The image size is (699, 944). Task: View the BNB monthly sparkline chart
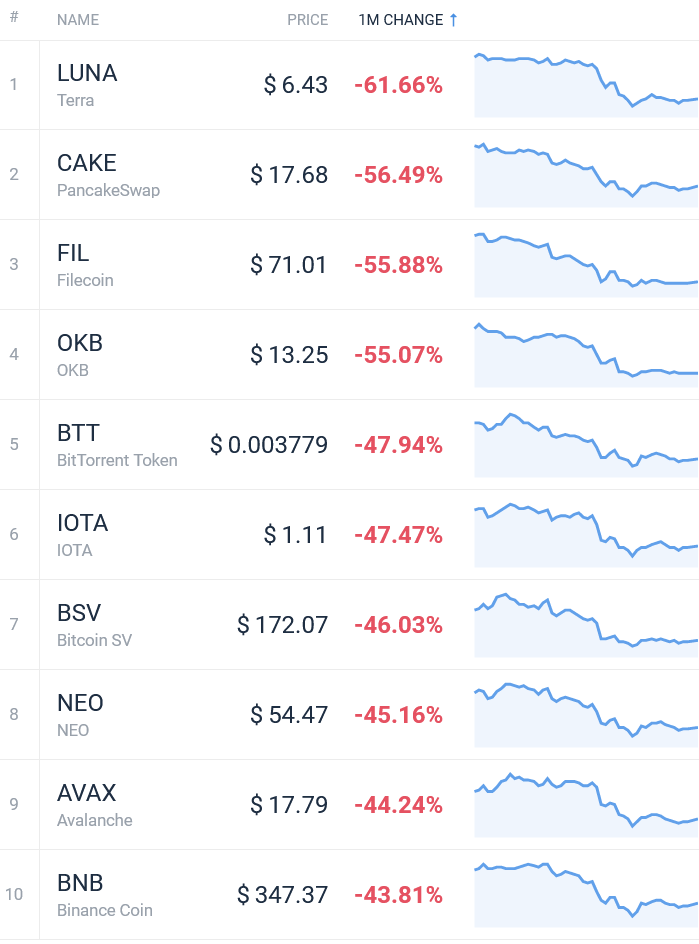(x=586, y=895)
